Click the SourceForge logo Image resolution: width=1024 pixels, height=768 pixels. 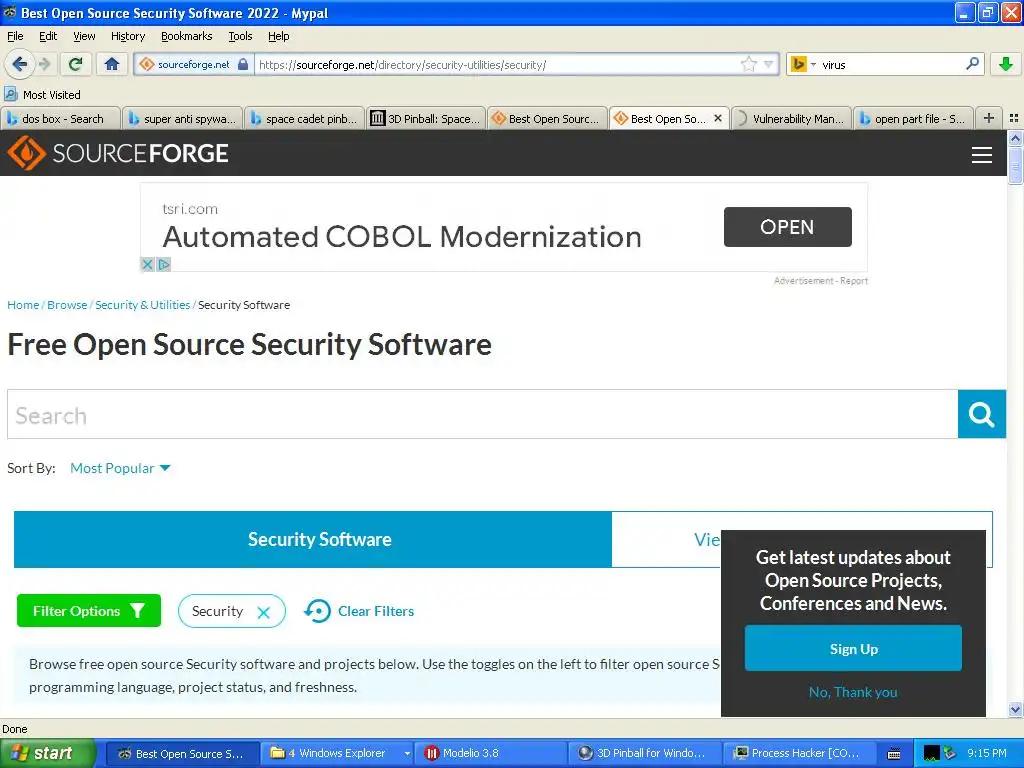[118, 153]
